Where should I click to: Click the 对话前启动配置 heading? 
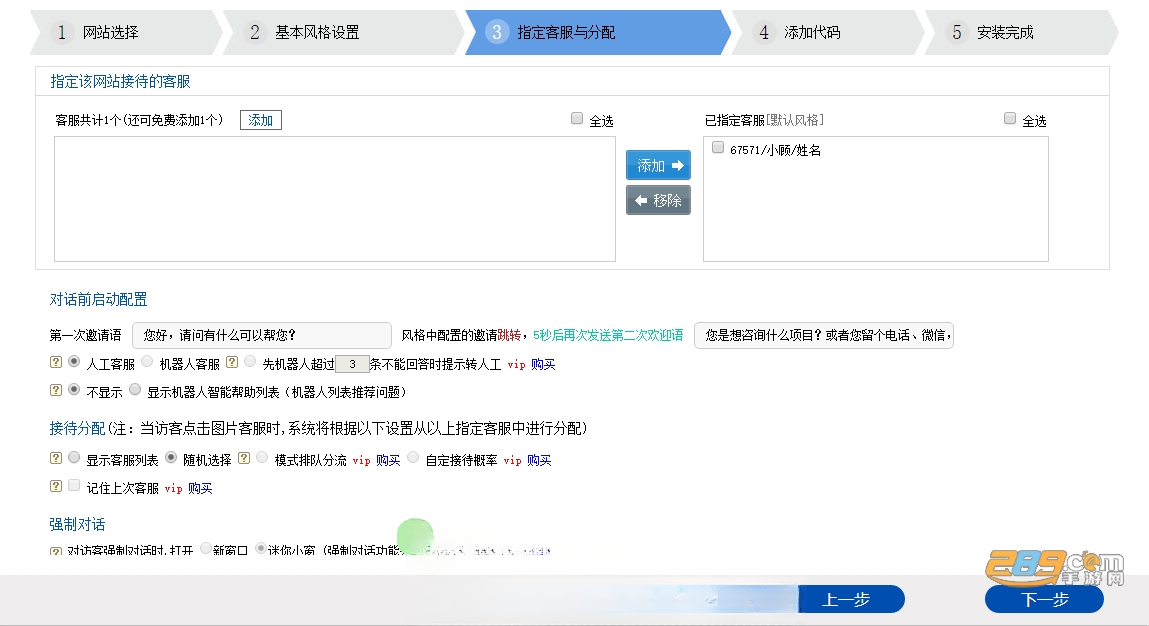click(98, 300)
